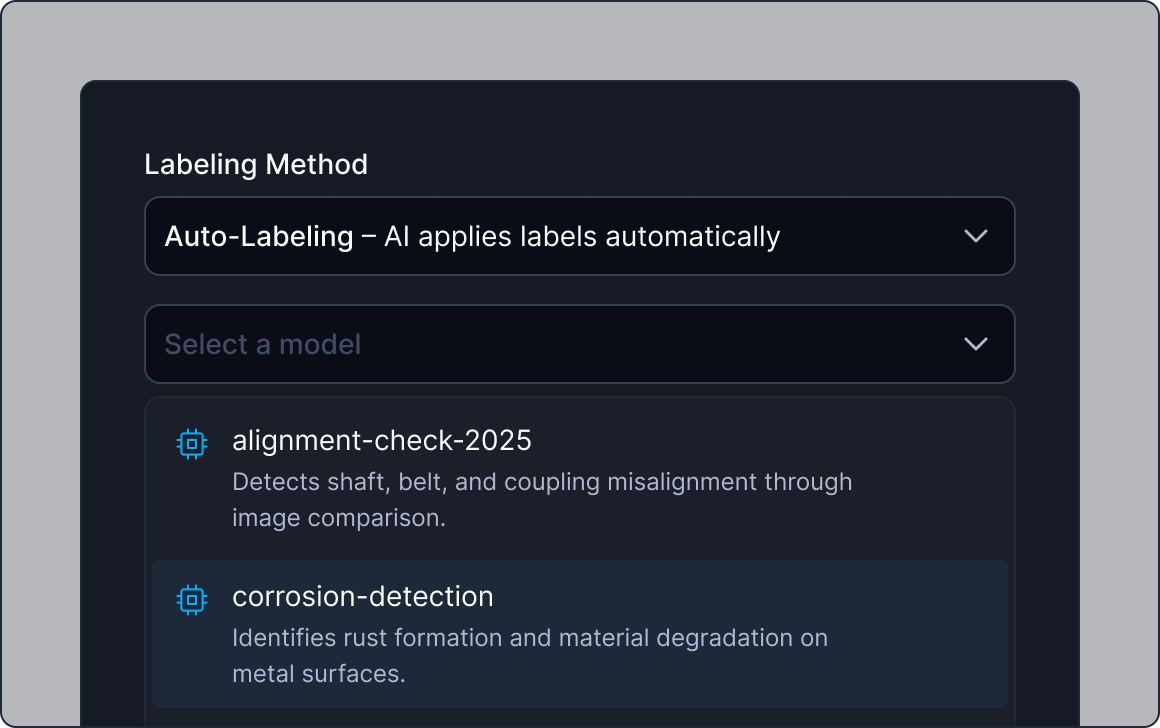
Task: Click the rust formation description text
Action: tap(530, 655)
